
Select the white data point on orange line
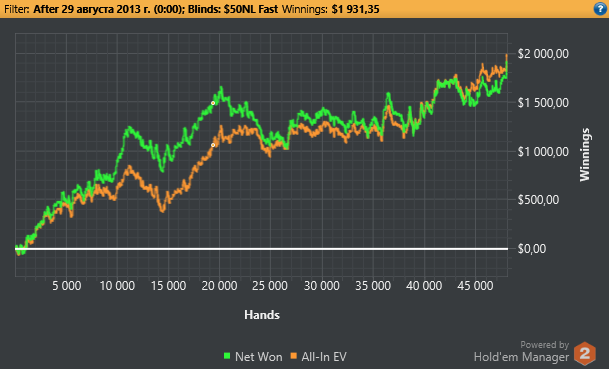[x=213, y=145]
